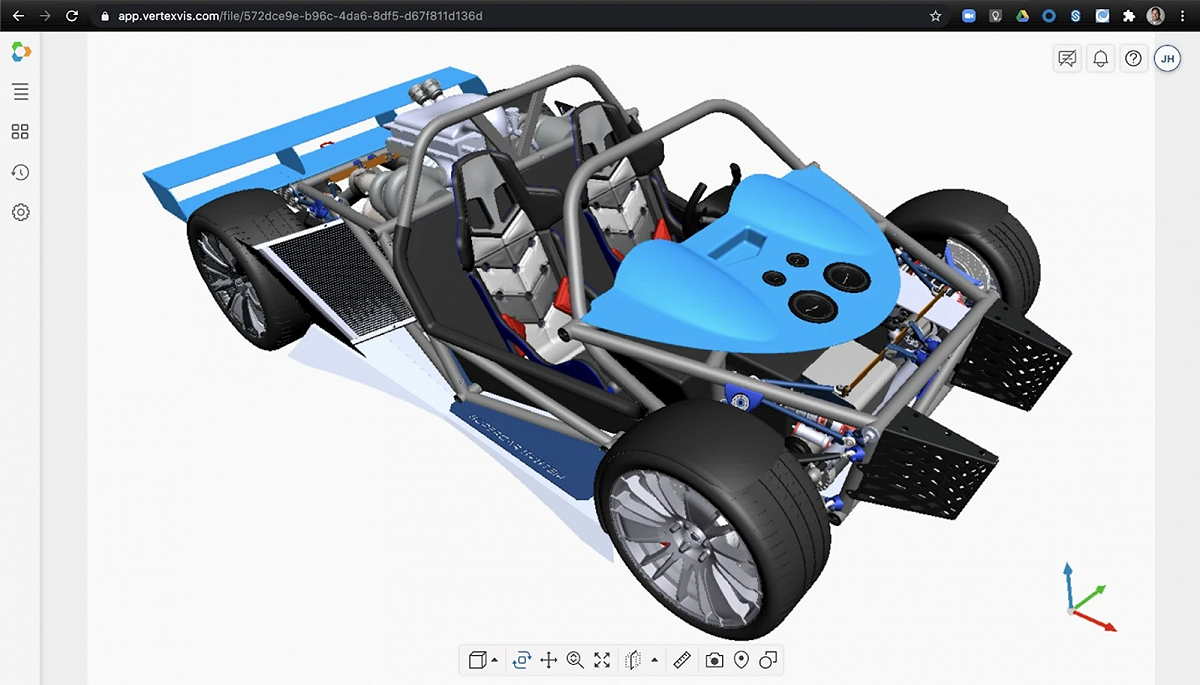Go back with browser back arrow
This screenshot has height=685, width=1200.
tap(18, 16)
